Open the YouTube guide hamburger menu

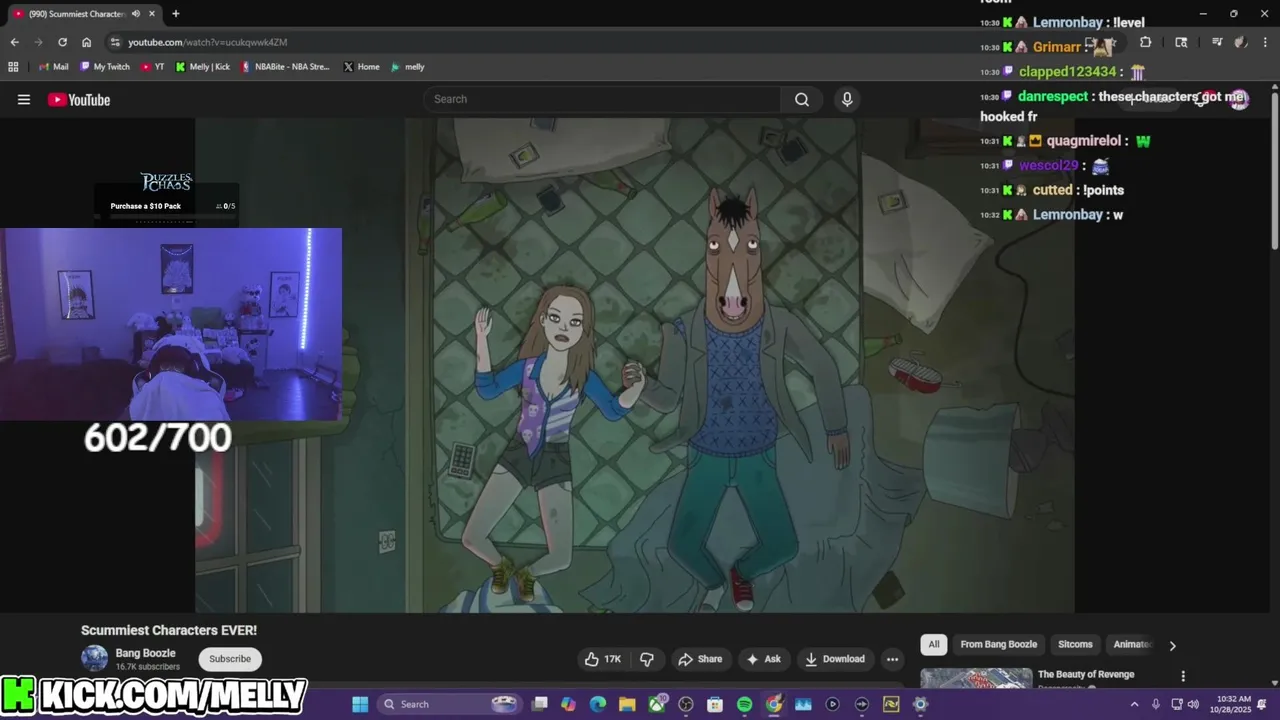pyautogui.click(x=24, y=99)
